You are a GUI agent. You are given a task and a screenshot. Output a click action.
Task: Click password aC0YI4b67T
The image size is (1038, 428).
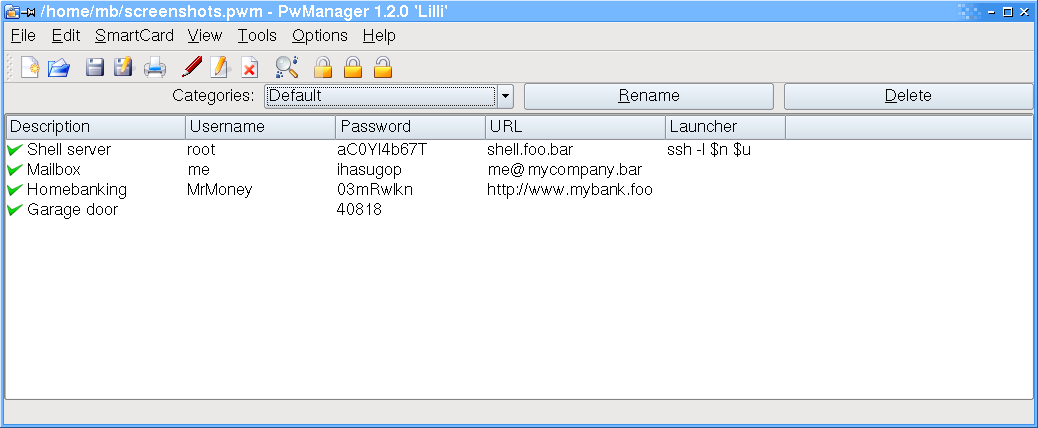(x=382, y=150)
